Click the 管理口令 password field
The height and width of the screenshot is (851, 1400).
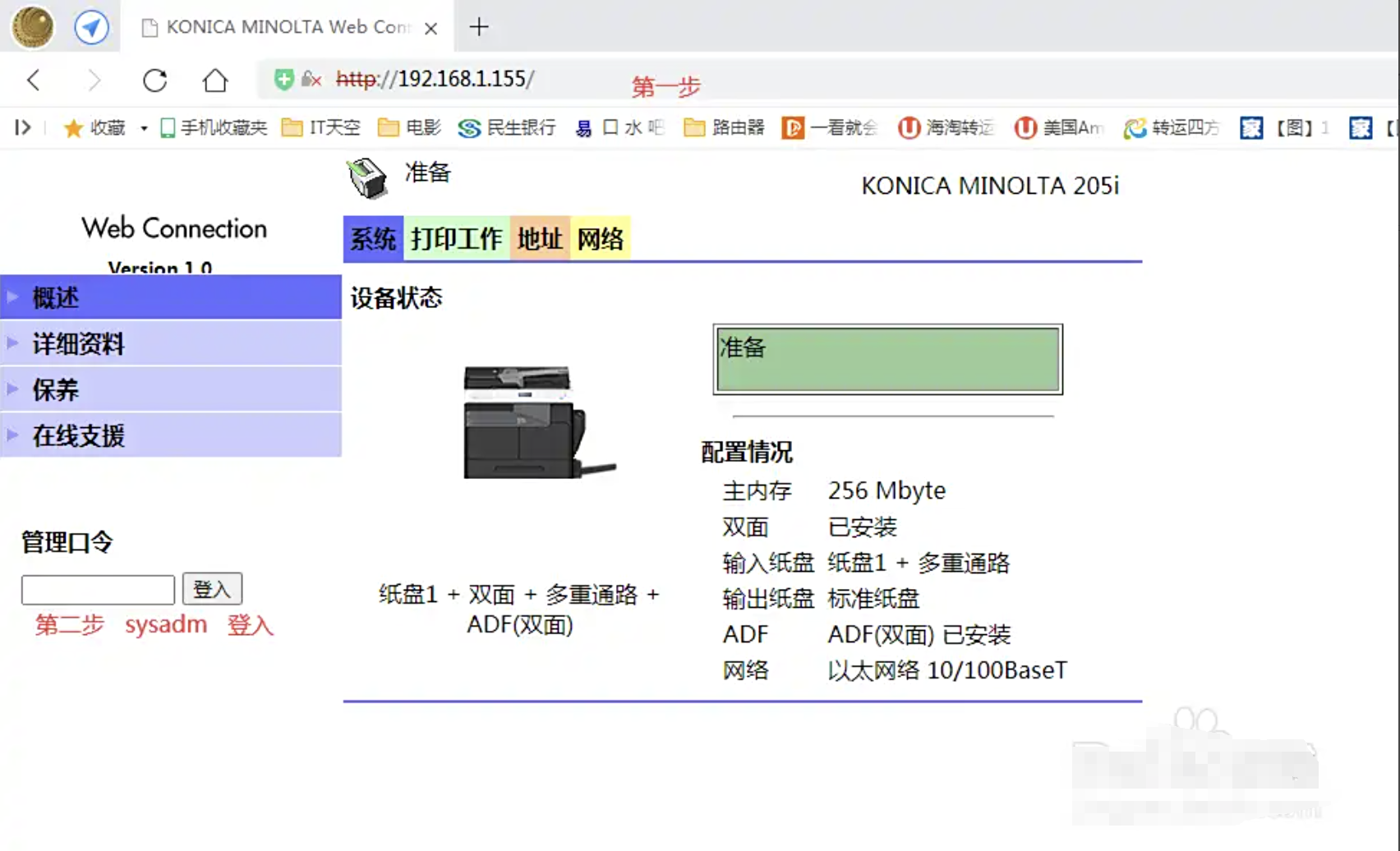pyautogui.click(x=98, y=589)
